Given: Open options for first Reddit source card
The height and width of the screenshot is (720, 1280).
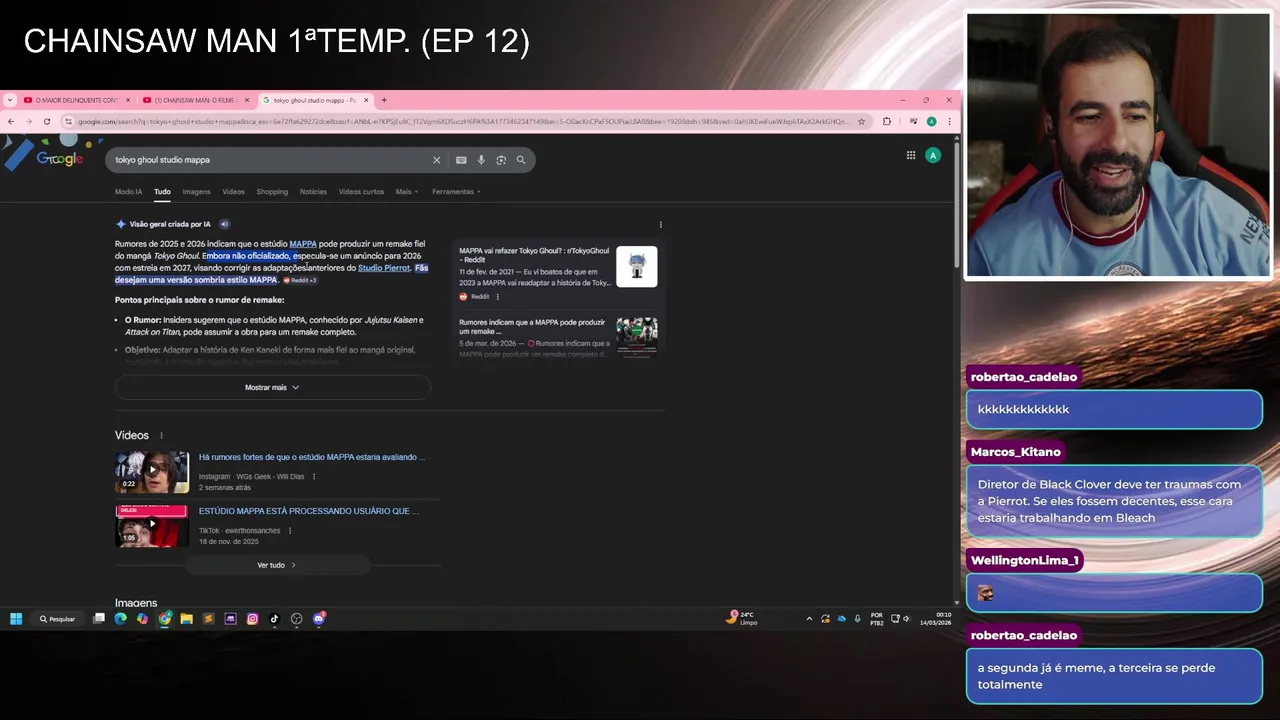Looking at the screenshot, I should (497, 296).
